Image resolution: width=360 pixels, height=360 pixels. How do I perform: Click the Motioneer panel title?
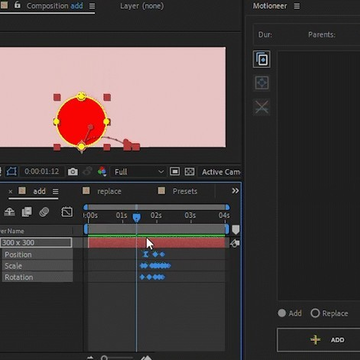pyautogui.click(x=270, y=6)
